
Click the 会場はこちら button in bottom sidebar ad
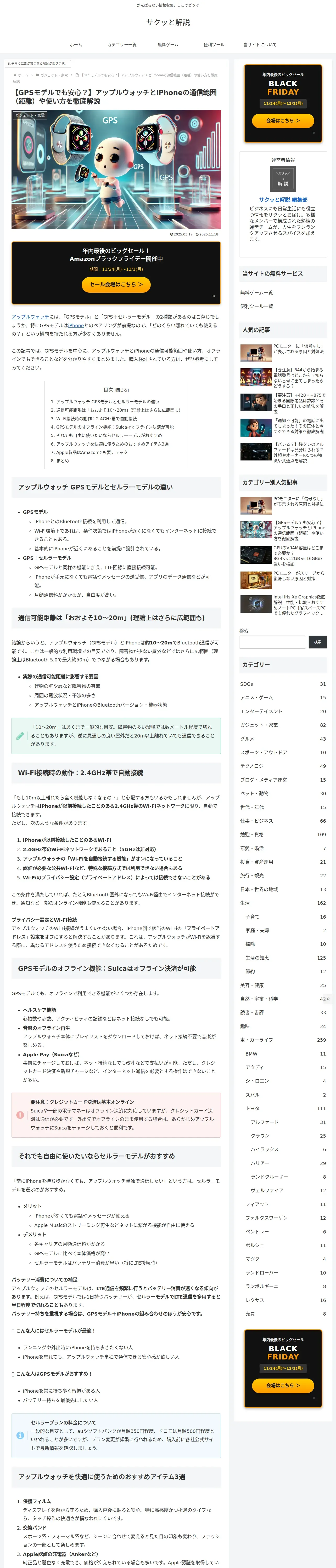[283, 1385]
